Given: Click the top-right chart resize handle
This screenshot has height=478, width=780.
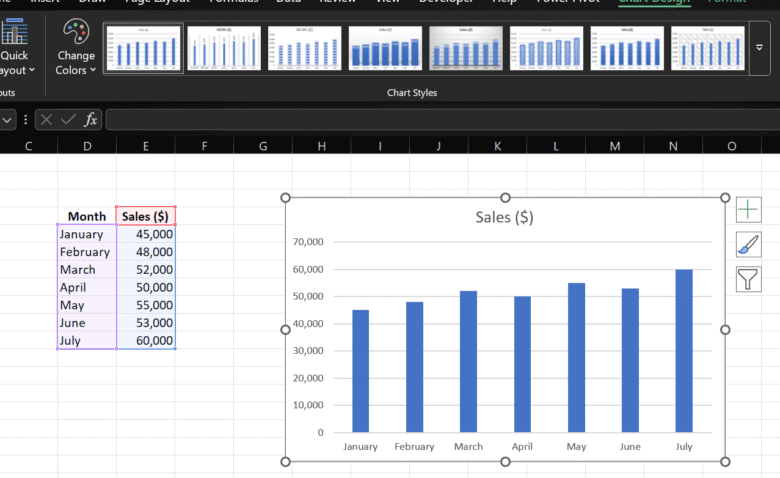Looking at the screenshot, I should pos(725,198).
